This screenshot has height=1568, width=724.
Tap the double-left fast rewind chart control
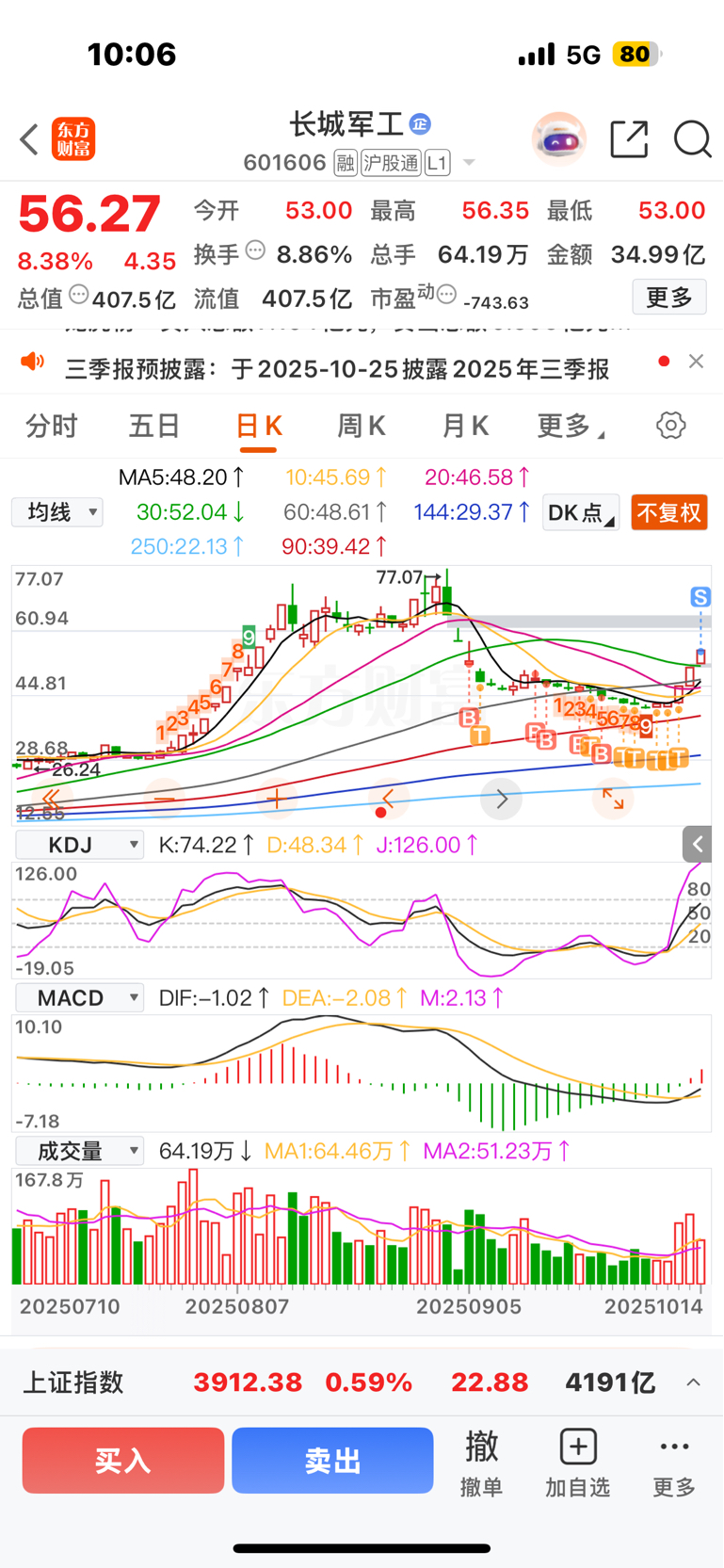pyautogui.click(x=52, y=799)
